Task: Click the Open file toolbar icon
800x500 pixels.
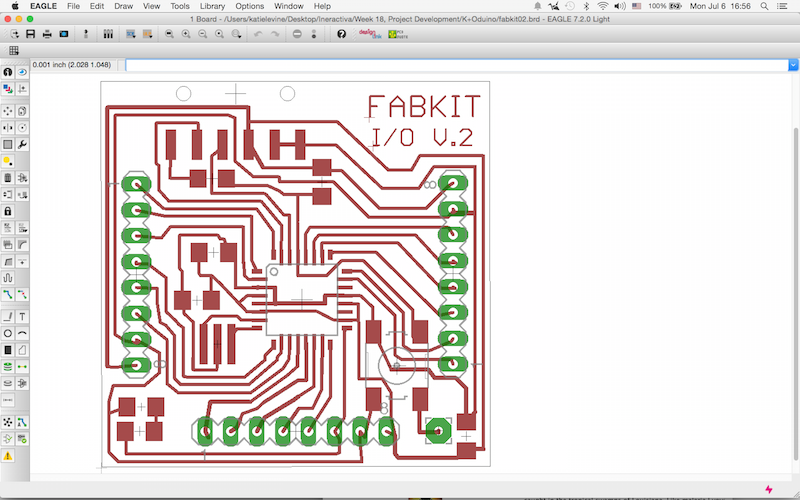Action: pyautogui.click(x=14, y=34)
